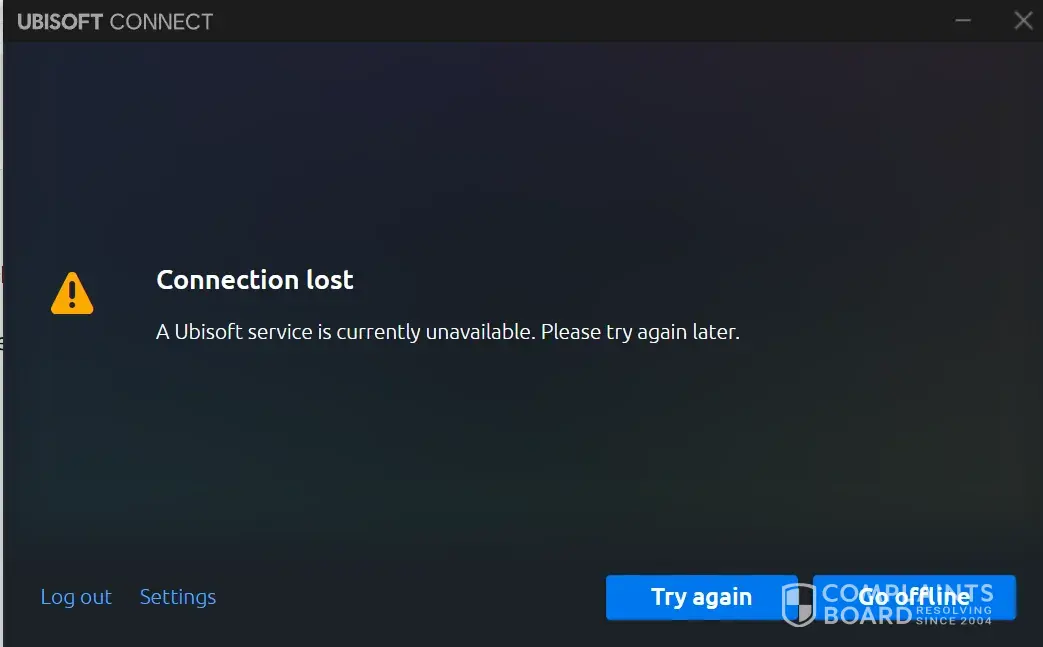Click the word lost in the heading

pos(329,280)
